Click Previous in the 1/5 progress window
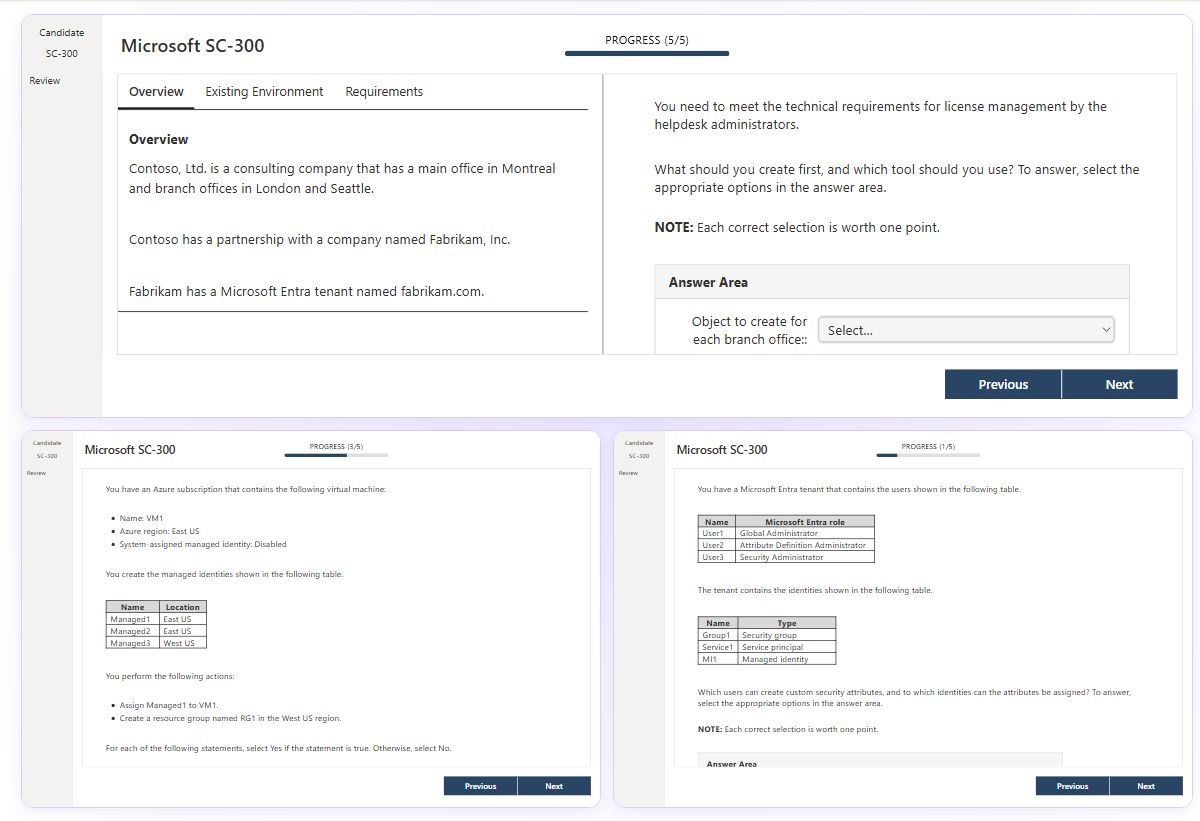Screen dimensions: 1200x821 (x=1073, y=786)
